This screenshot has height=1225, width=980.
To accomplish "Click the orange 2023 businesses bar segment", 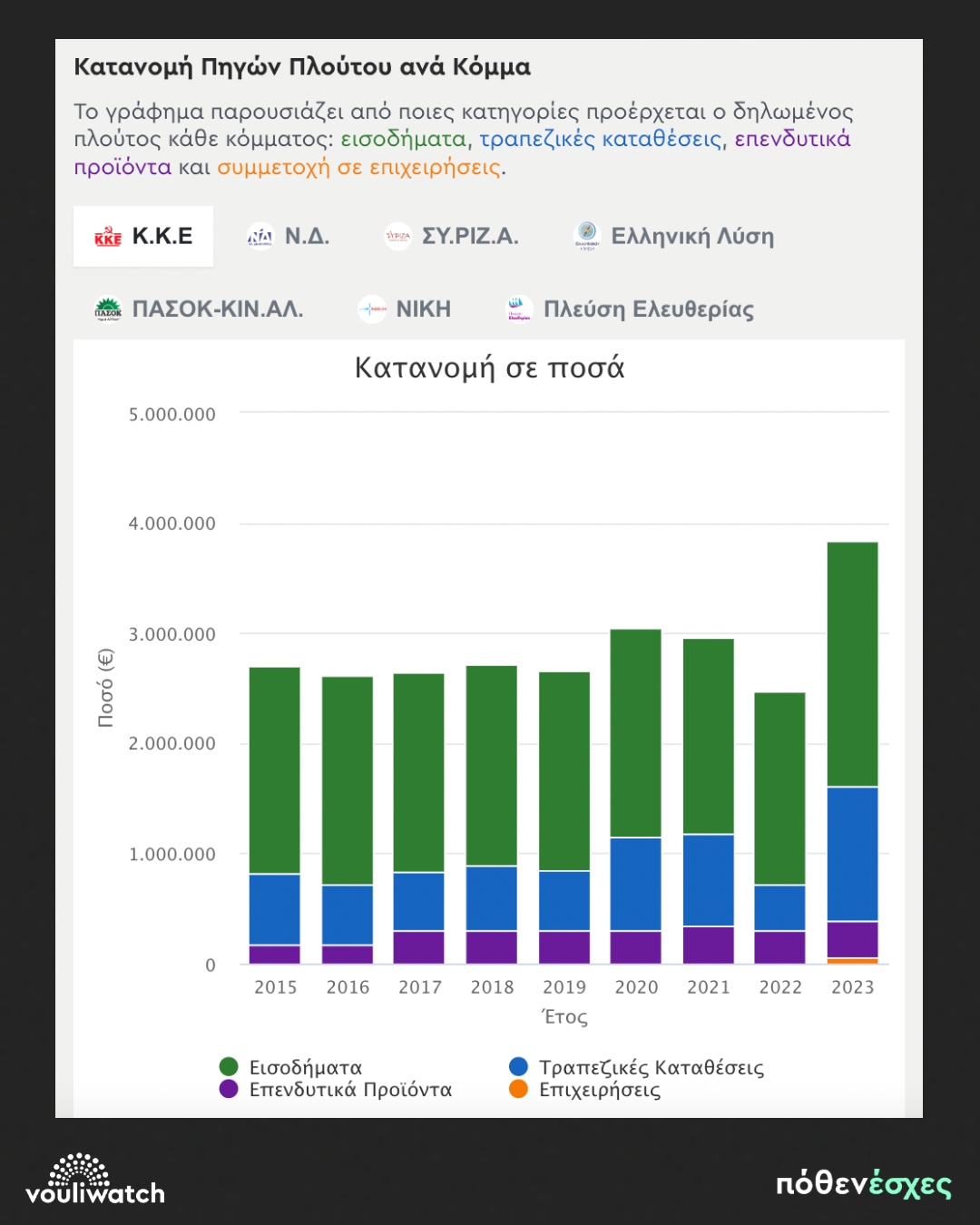I will 852,961.
